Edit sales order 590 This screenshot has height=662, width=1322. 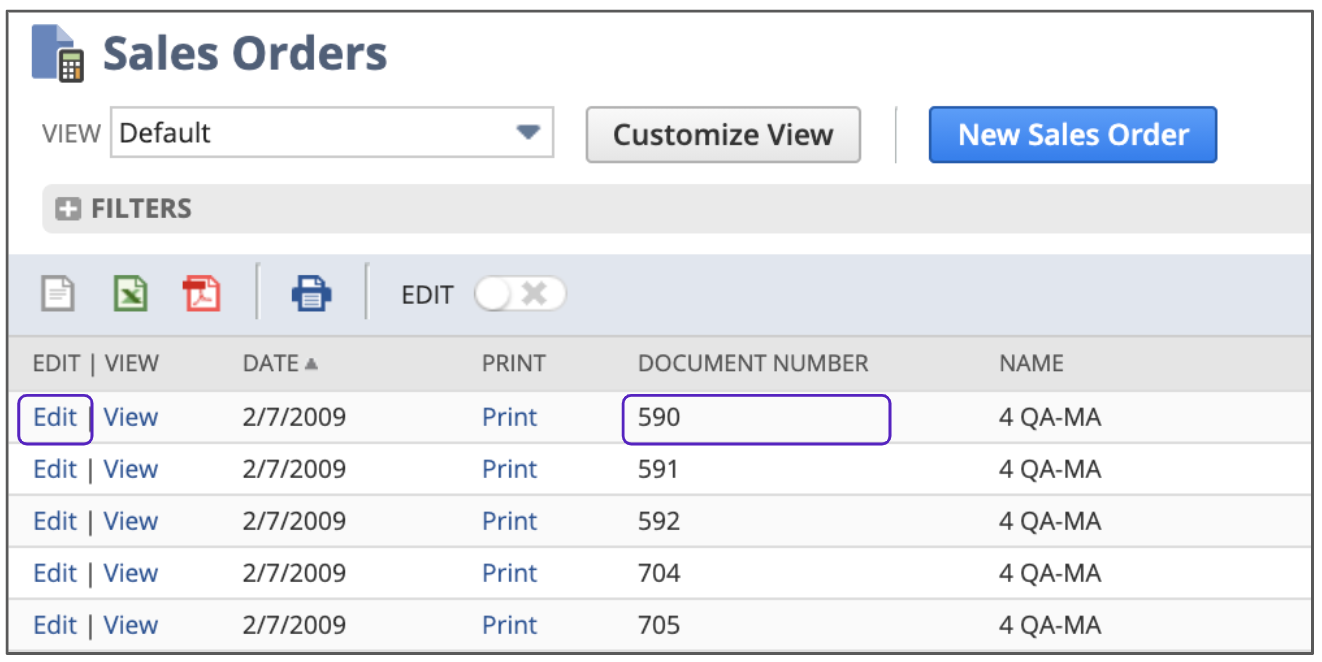click(55, 417)
